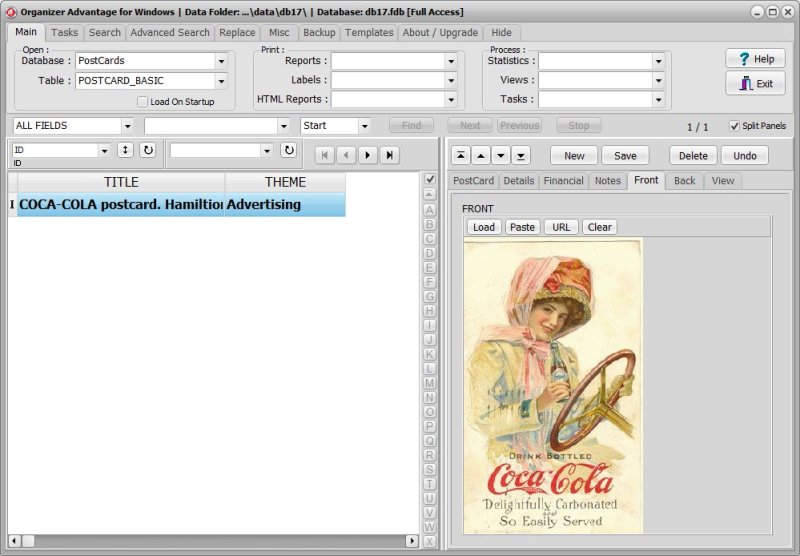Click the search text input field
Viewport: 800px width, 556px height.
point(212,125)
